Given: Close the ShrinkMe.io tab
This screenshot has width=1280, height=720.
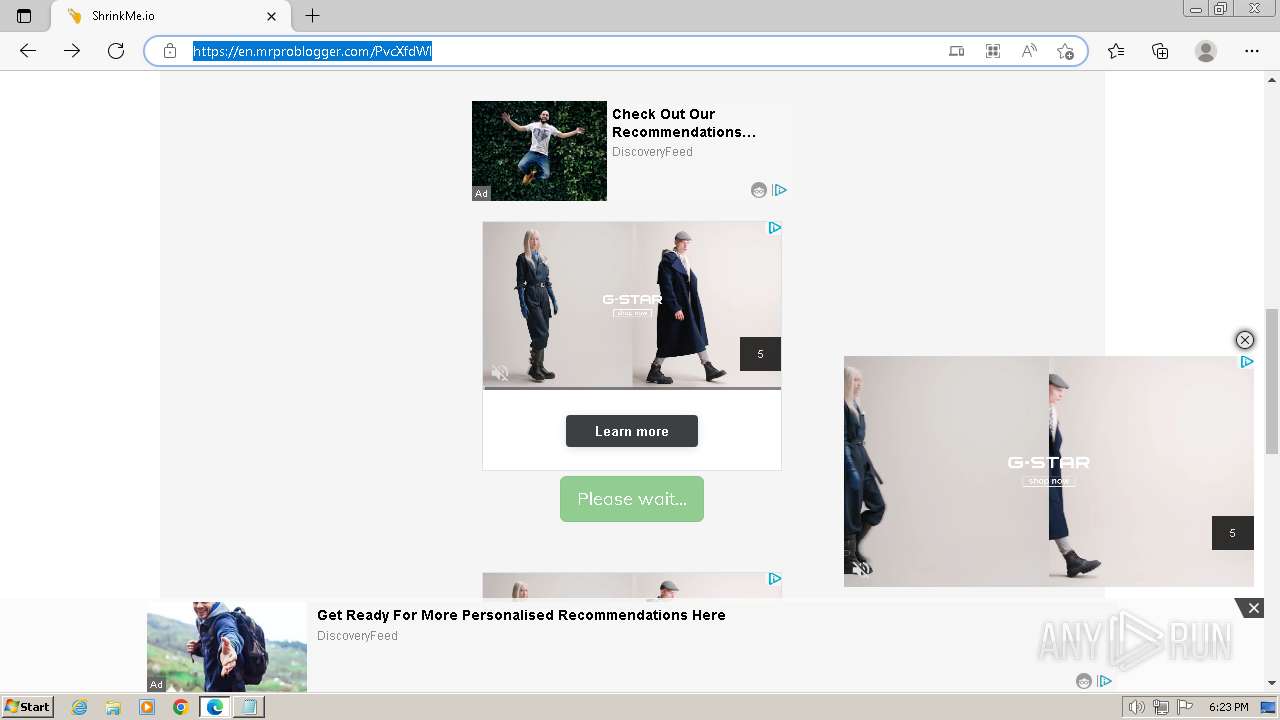Looking at the screenshot, I should coord(271,16).
